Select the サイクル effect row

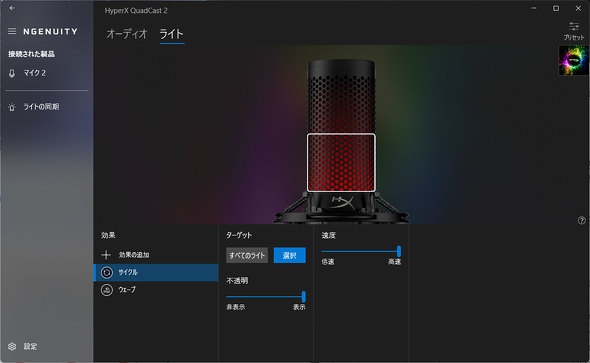click(156, 272)
